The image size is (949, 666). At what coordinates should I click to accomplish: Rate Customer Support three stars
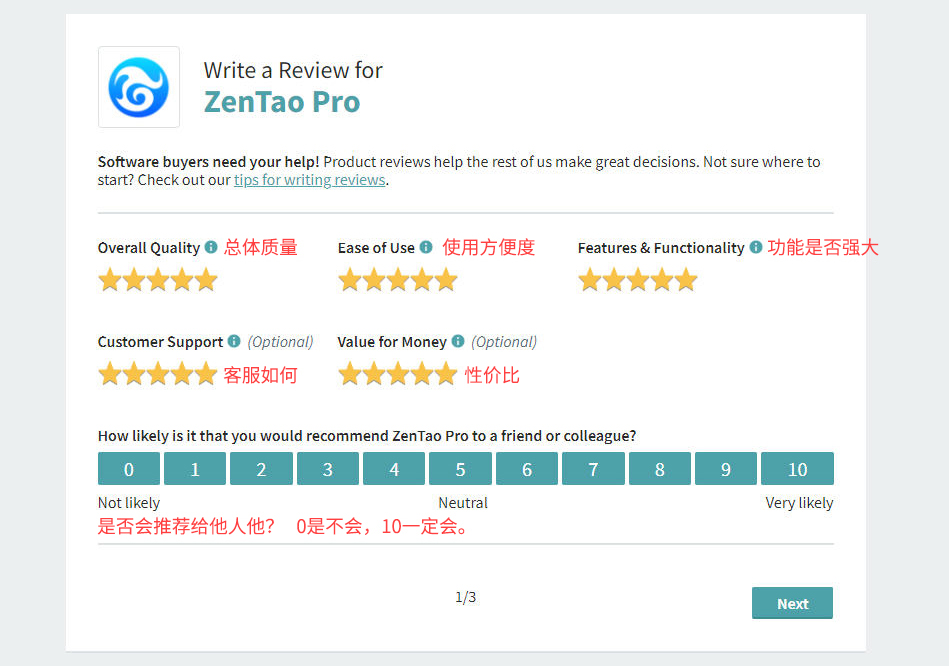pos(158,374)
